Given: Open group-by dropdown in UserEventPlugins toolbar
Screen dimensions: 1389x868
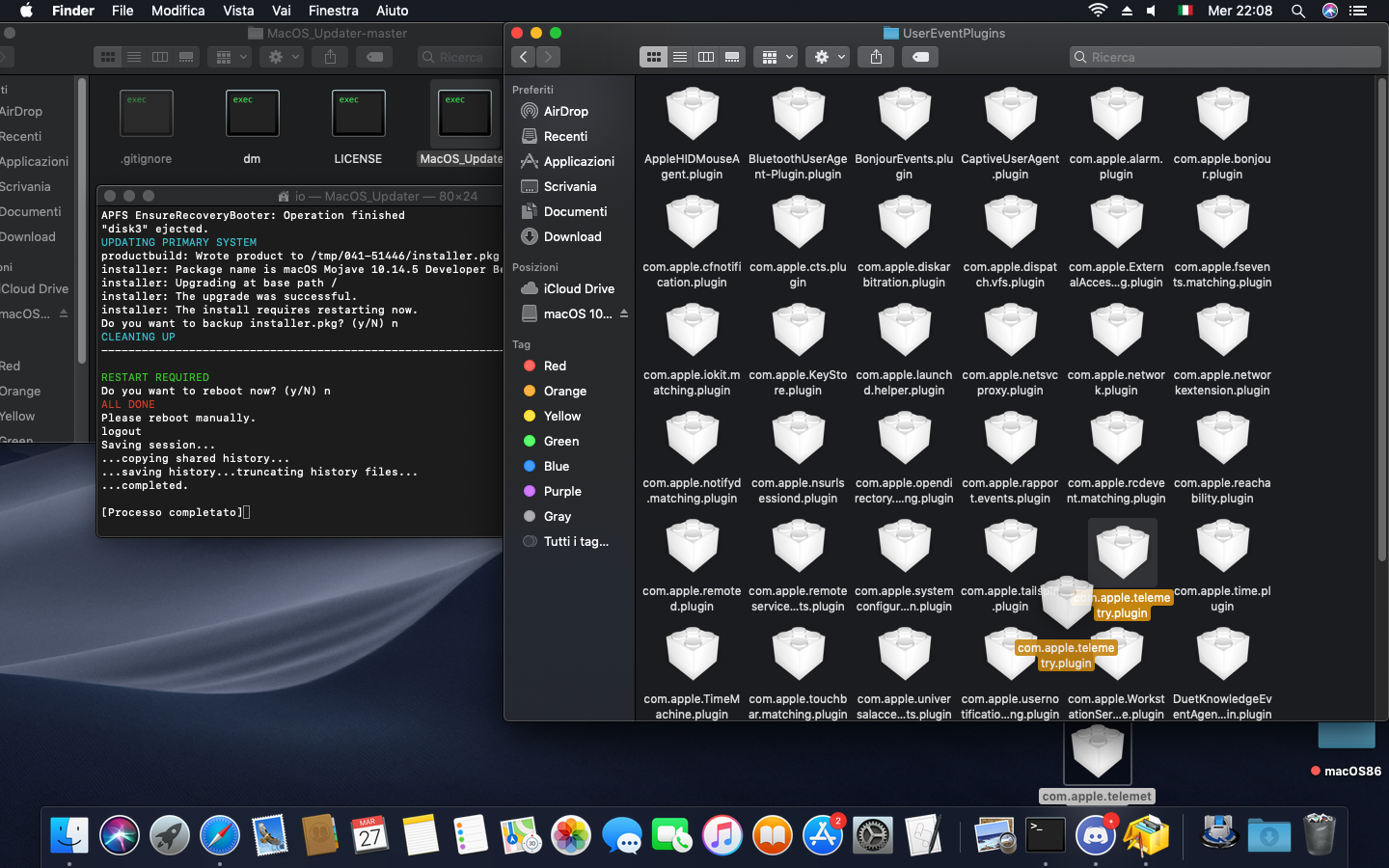Looking at the screenshot, I should pos(776,57).
